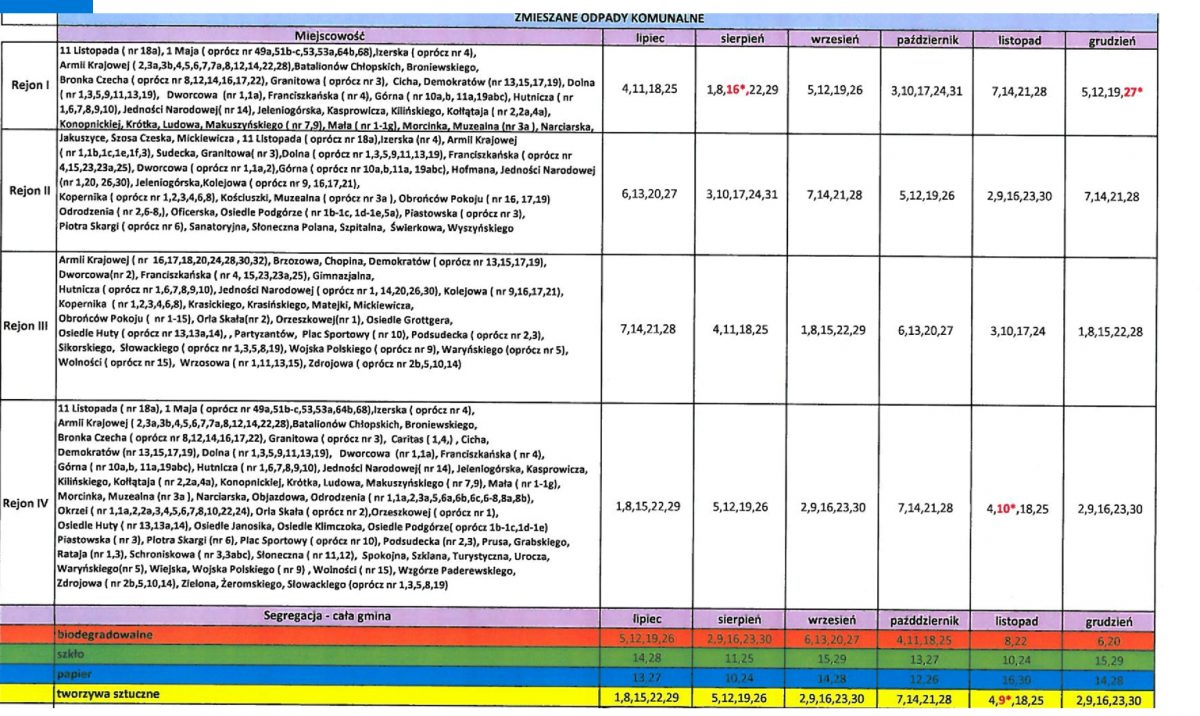Click the 'Rejon I' row label
This screenshot has height=716, width=1200.
[x=27, y=86]
